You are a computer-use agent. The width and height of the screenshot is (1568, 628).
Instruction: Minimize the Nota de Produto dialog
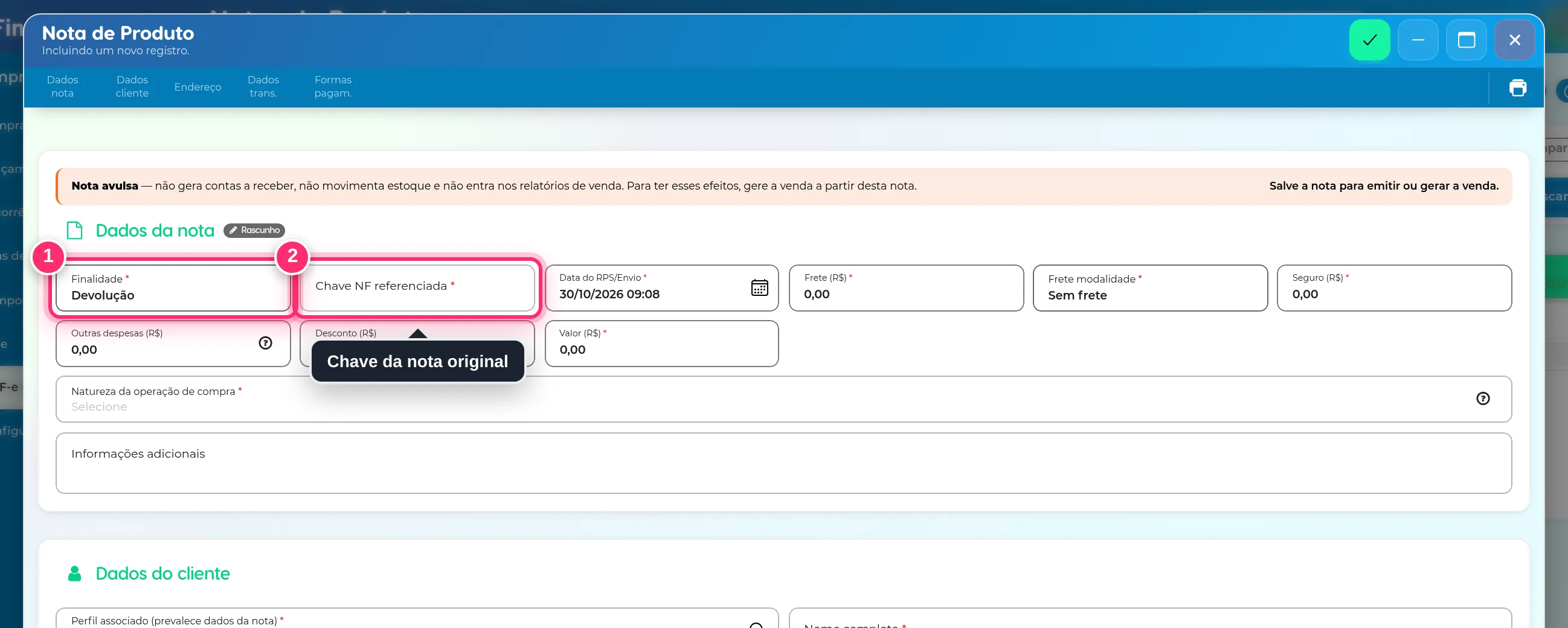pyautogui.click(x=1418, y=40)
